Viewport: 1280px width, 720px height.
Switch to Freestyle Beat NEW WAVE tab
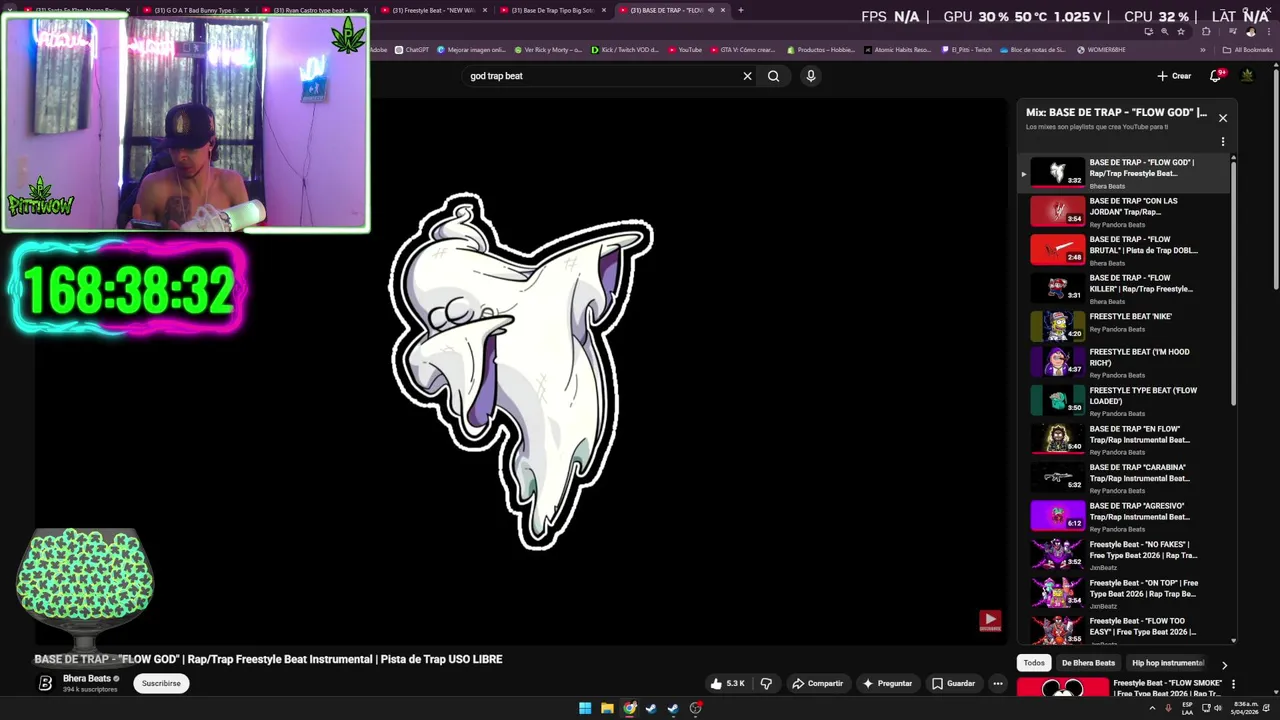(433, 10)
